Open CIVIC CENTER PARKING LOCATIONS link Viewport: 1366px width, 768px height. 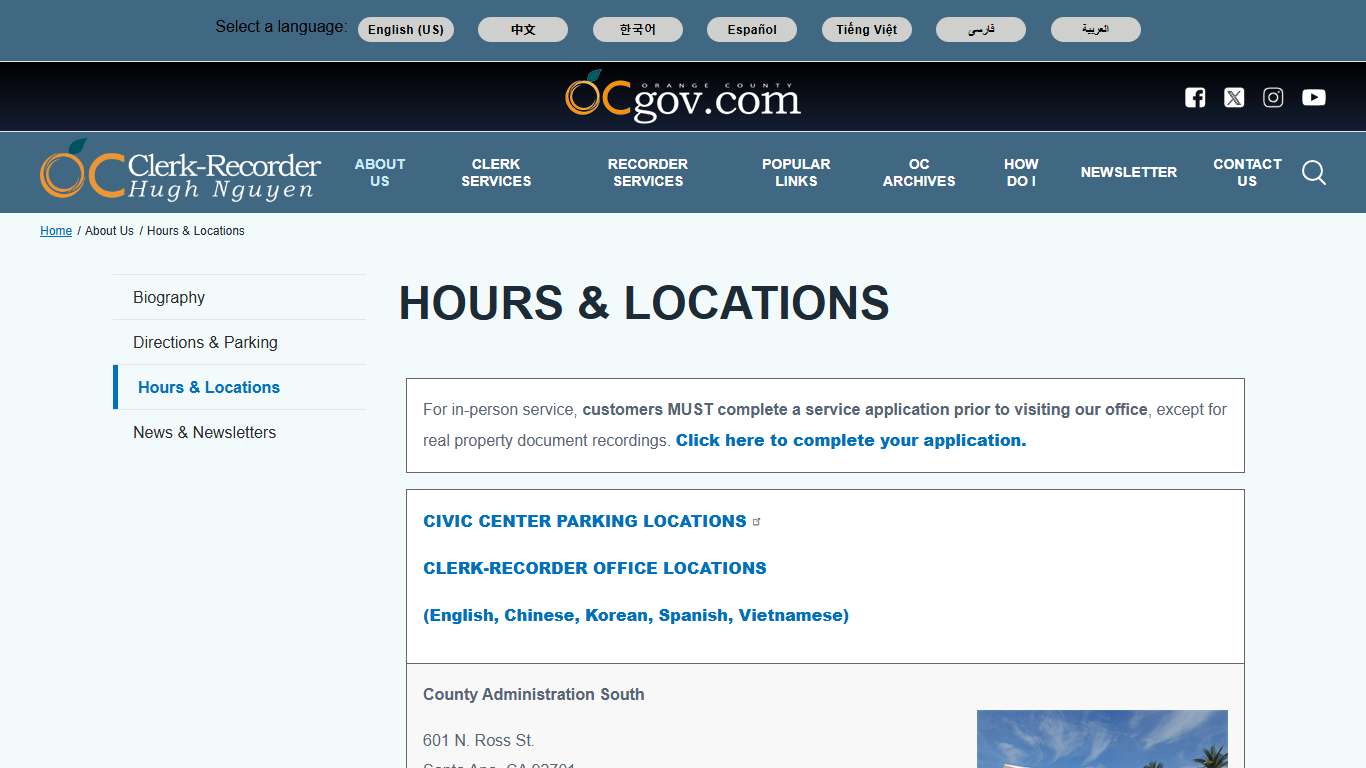[584, 520]
